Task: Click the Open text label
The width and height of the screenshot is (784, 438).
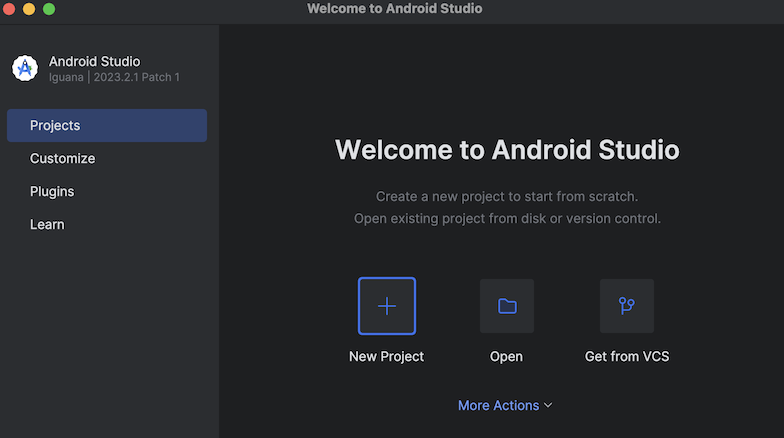Action: point(506,356)
